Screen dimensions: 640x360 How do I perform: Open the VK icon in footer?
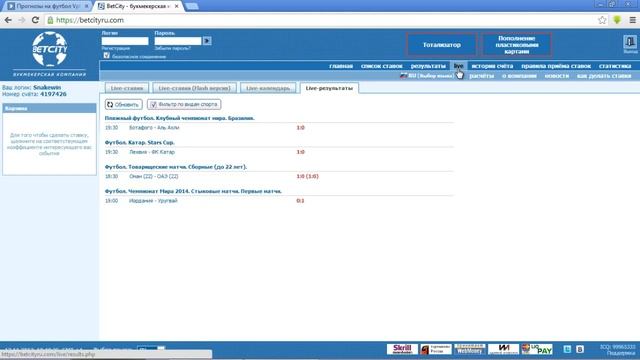point(580,349)
